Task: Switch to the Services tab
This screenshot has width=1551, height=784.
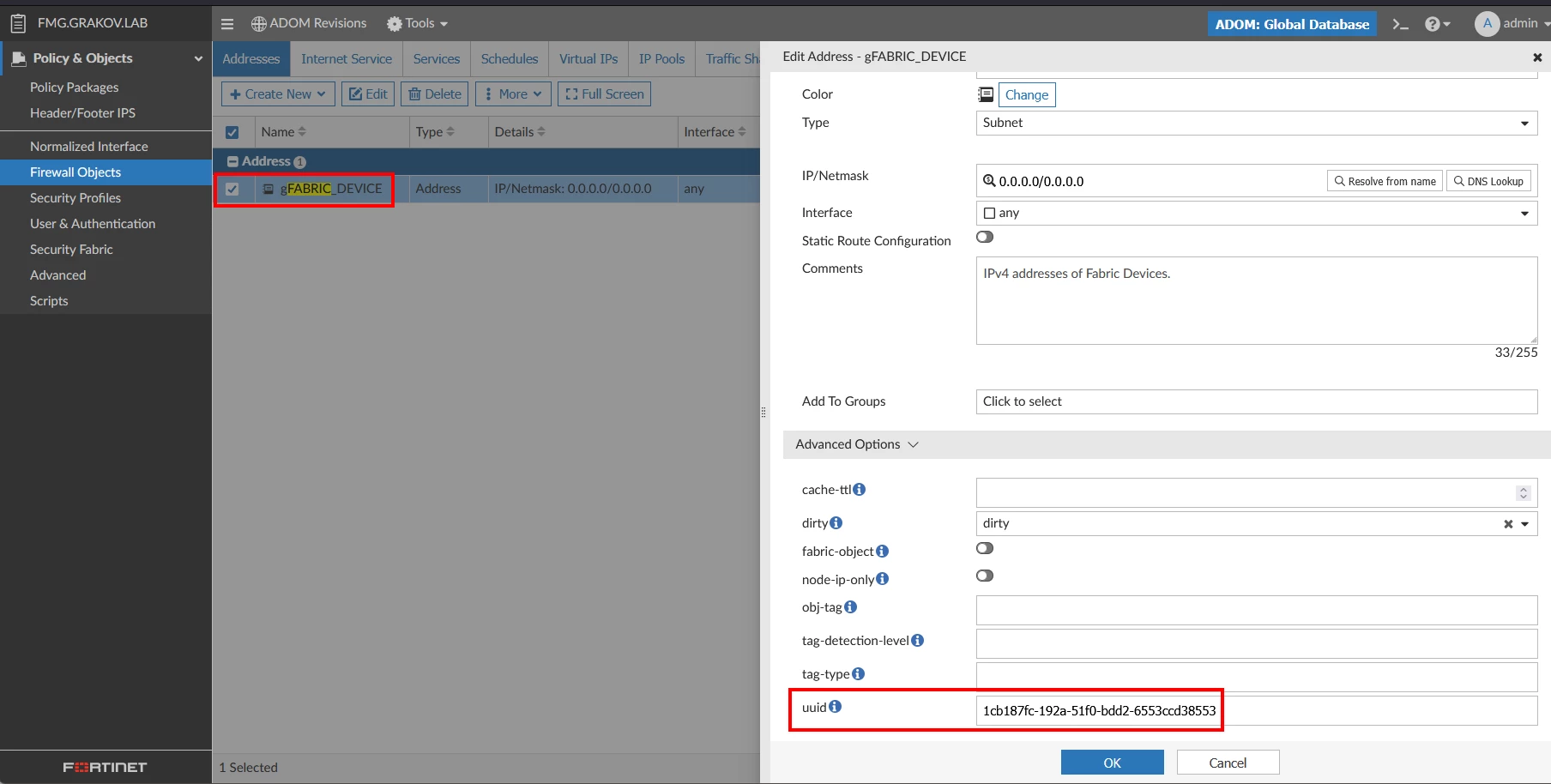Action: tap(437, 59)
